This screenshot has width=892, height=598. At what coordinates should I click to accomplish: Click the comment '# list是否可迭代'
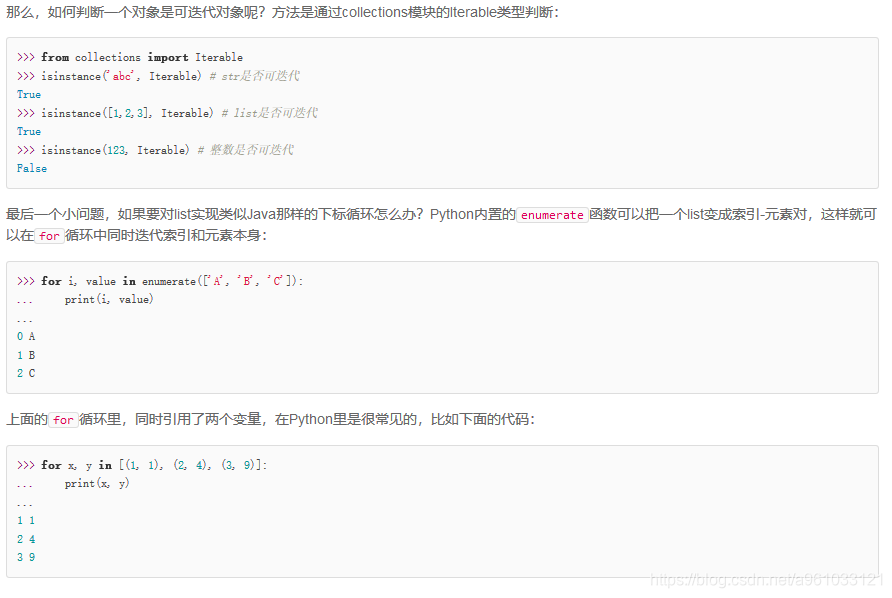tap(270, 113)
